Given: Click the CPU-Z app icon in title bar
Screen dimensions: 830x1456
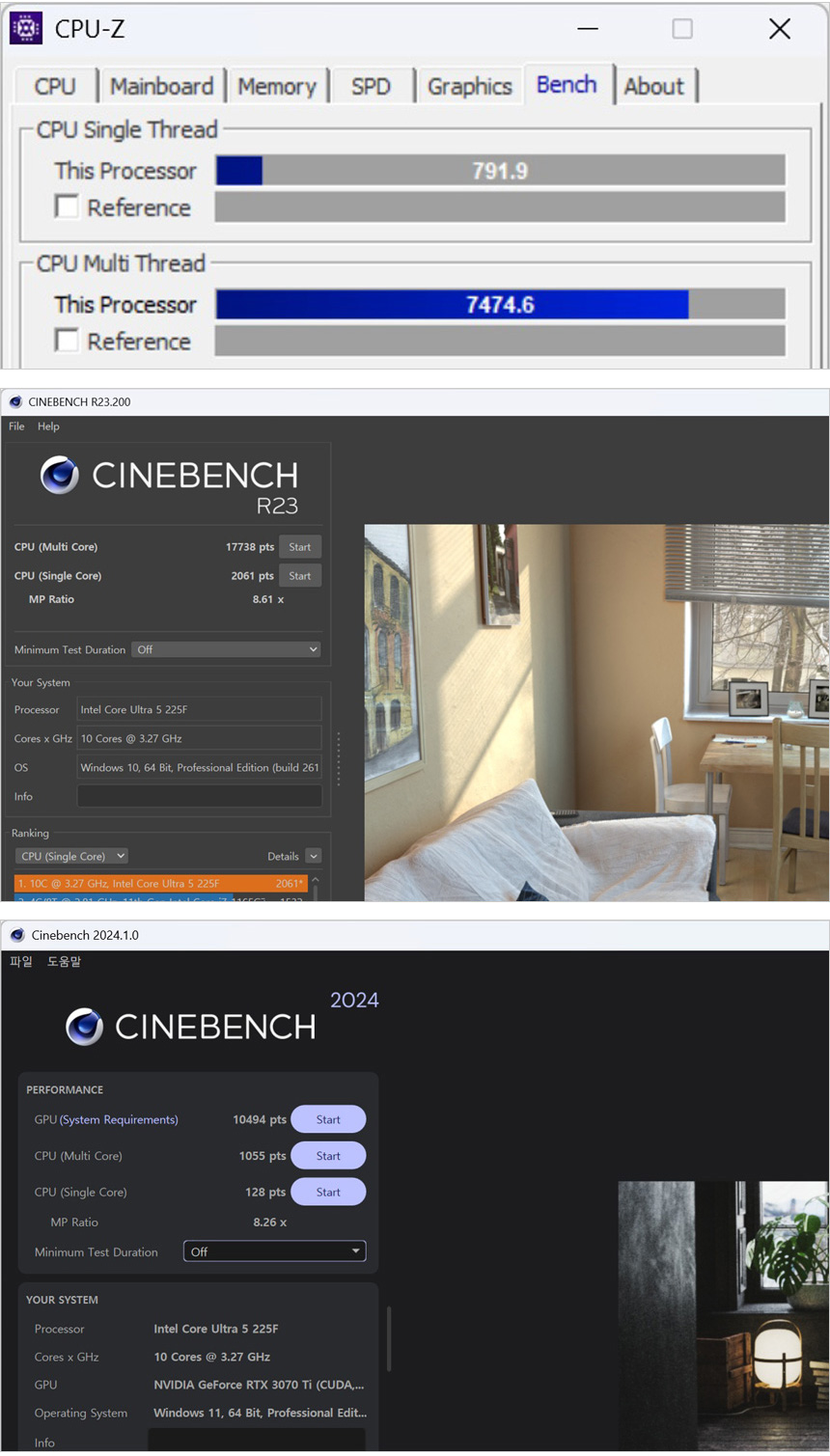Looking at the screenshot, I should coord(25,28).
